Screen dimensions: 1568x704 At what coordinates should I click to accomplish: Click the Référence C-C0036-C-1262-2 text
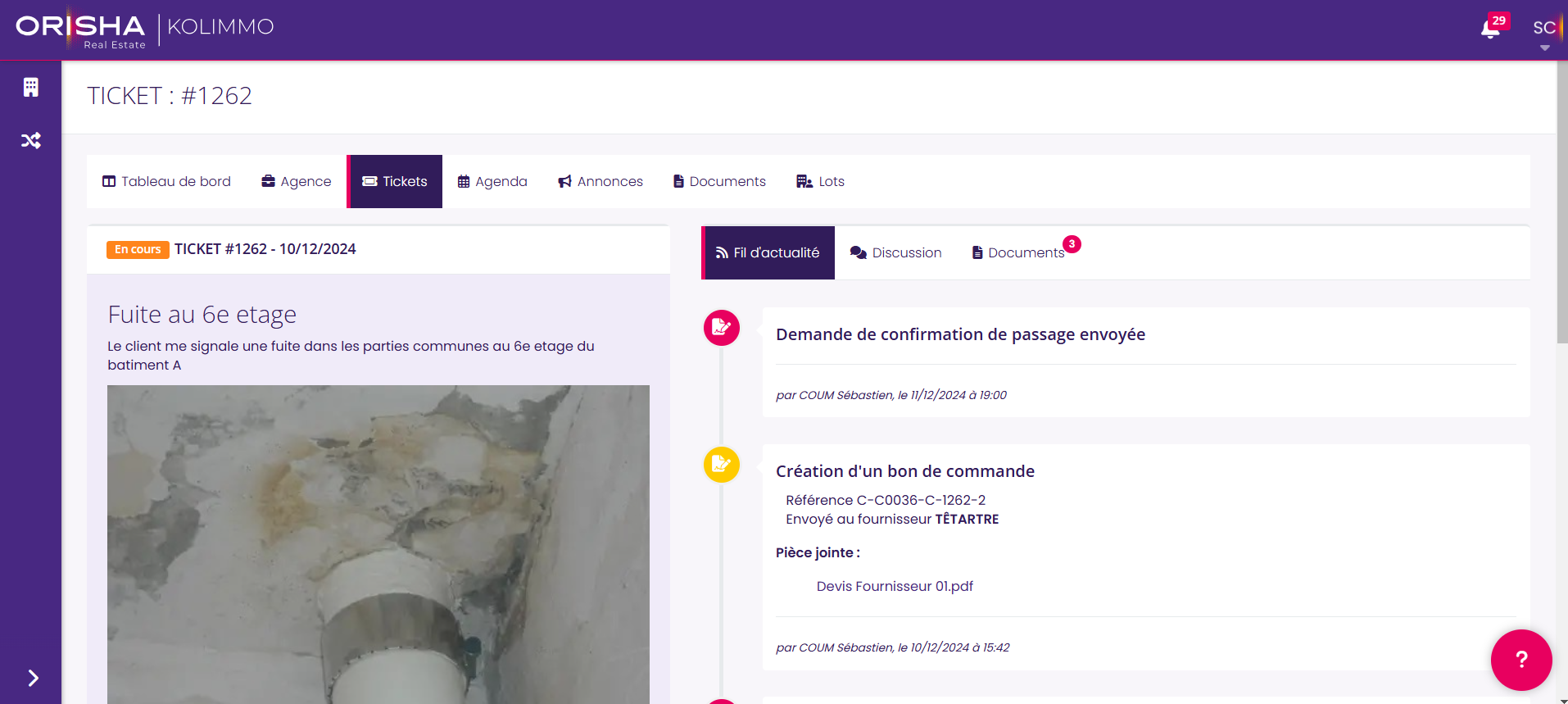886,500
